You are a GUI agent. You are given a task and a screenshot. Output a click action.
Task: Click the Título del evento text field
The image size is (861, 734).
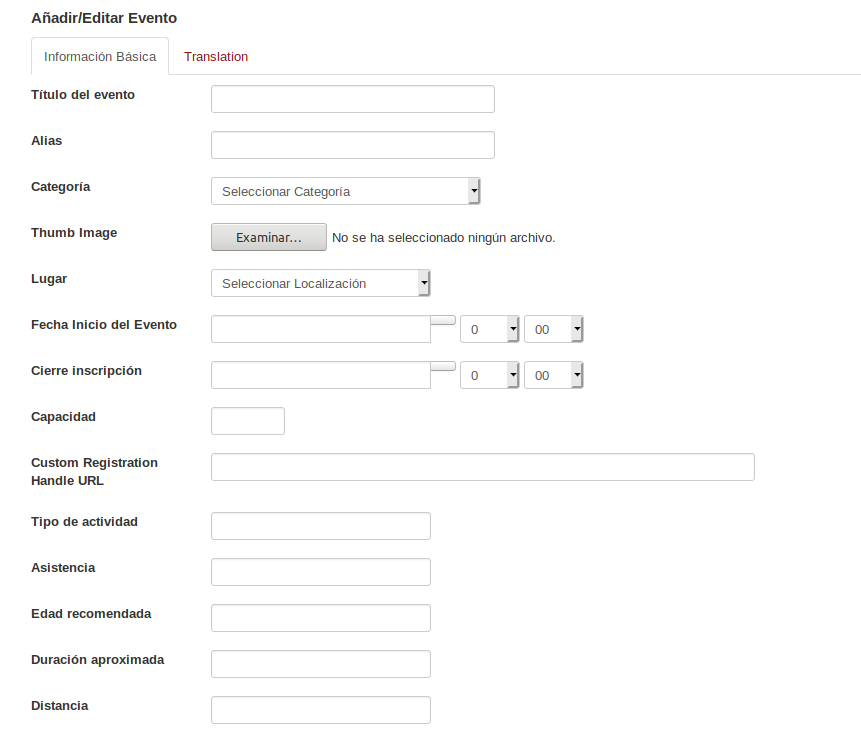(x=352, y=99)
